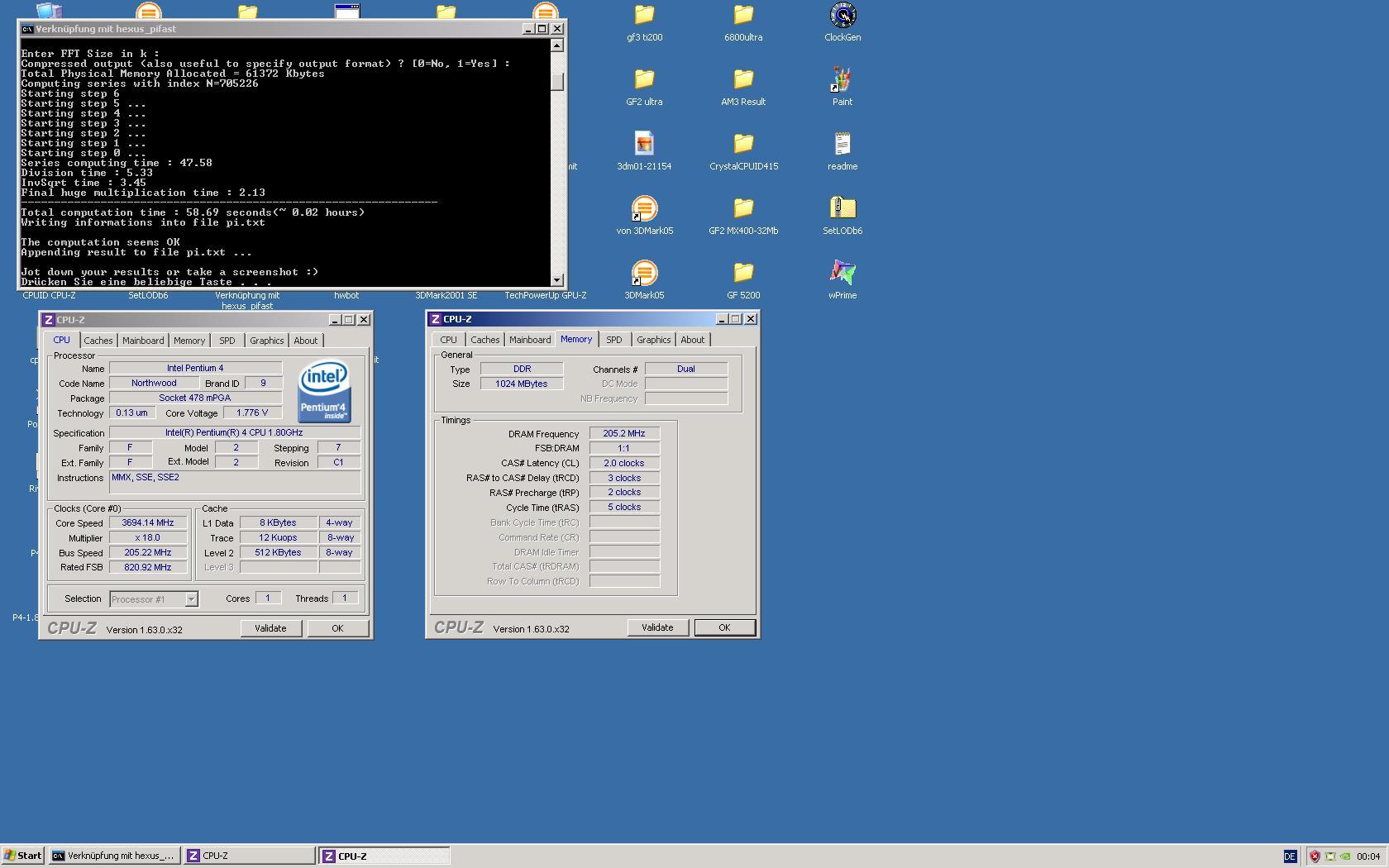Launch the wPrime desktop icon

coord(842,273)
